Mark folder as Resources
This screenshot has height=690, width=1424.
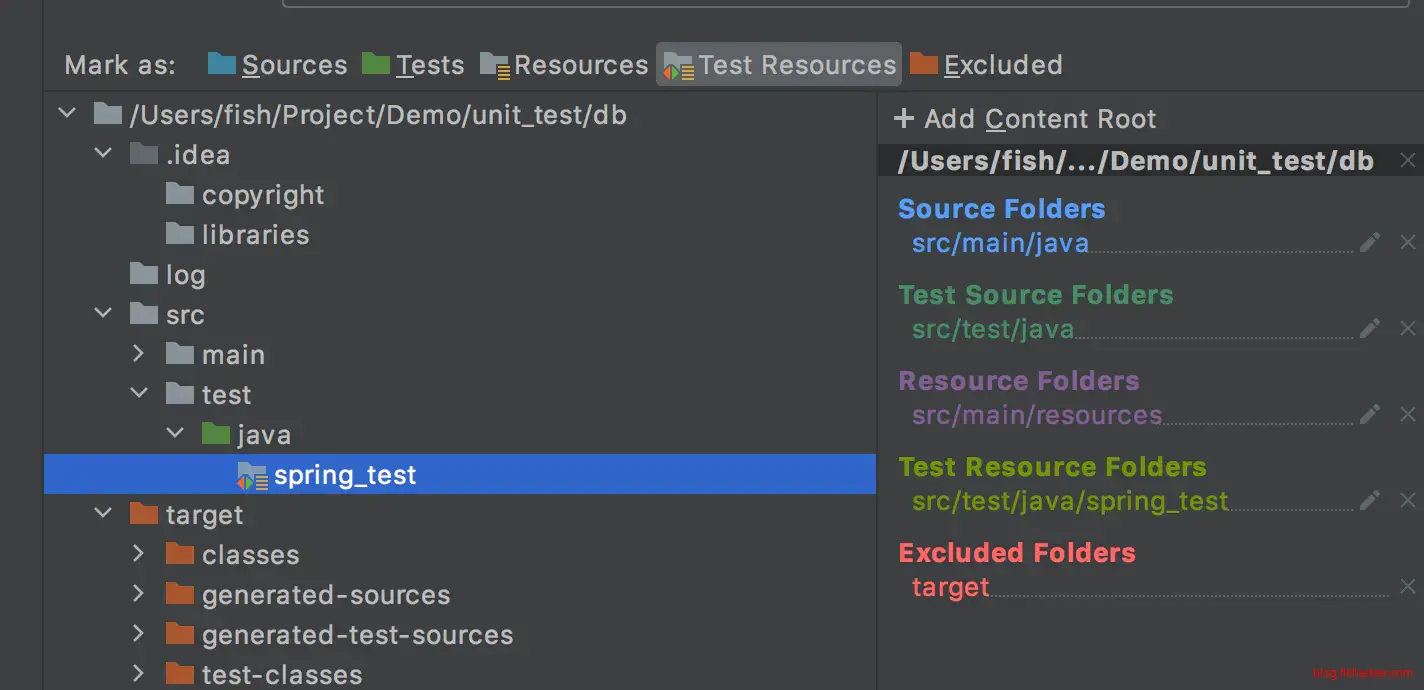click(564, 65)
